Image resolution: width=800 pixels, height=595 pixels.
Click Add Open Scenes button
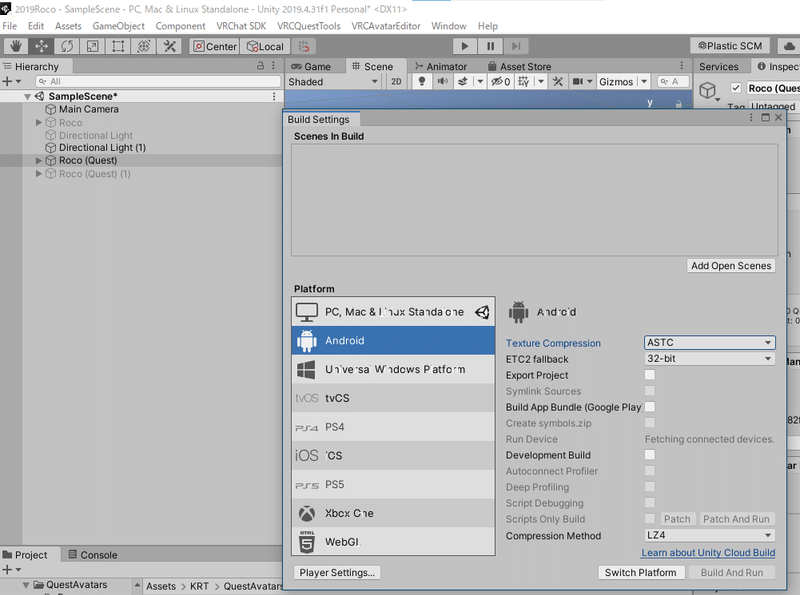[731, 266]
